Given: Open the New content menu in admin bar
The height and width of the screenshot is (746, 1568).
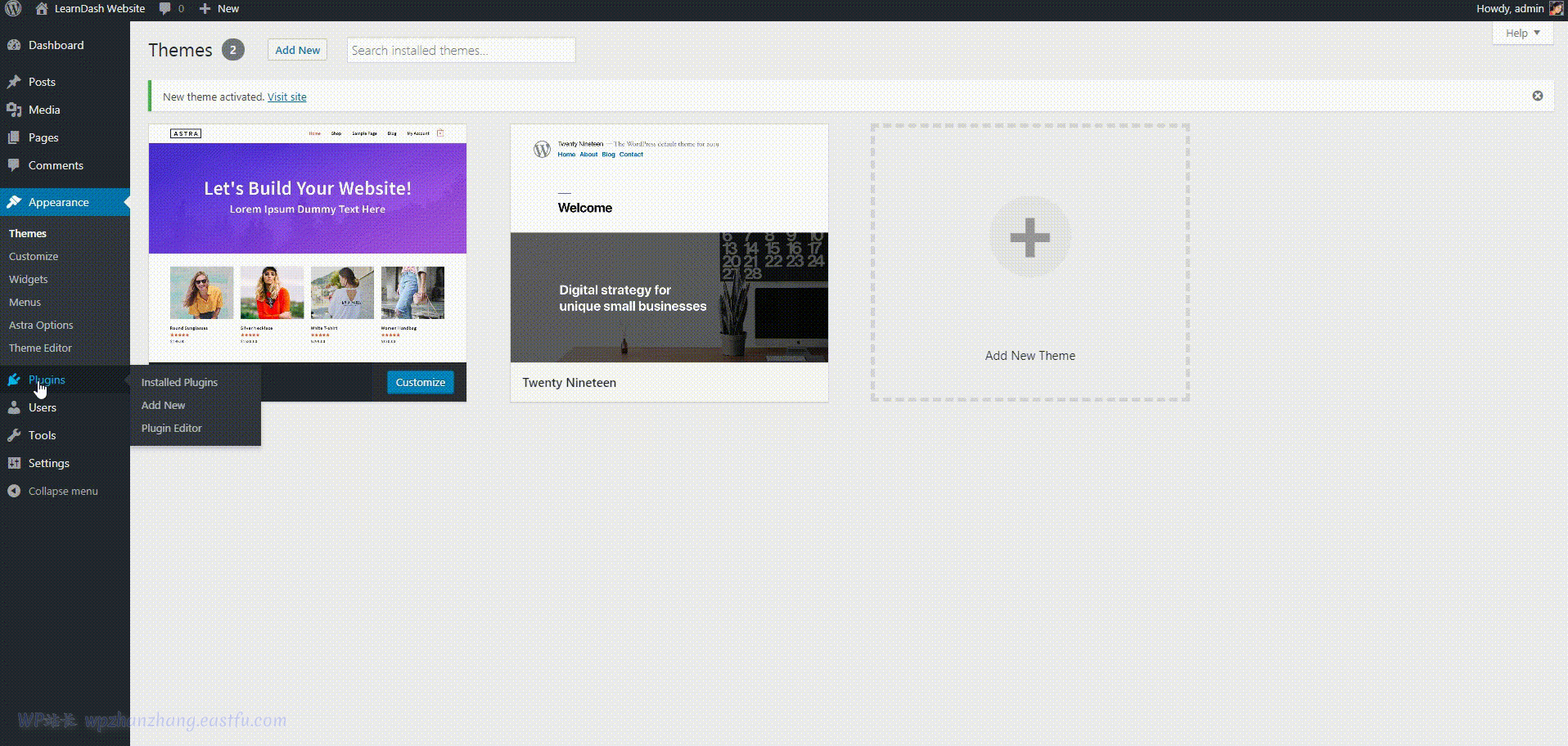Looking at the screenshot, I should pos(219,9).
